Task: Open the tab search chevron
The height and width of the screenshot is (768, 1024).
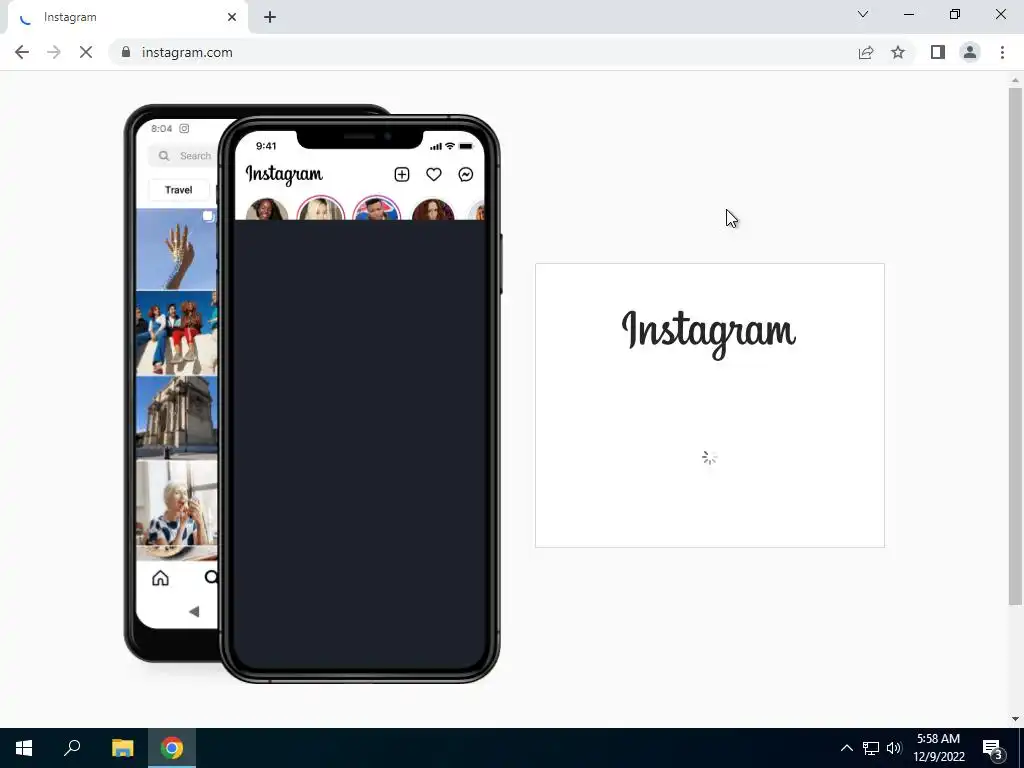Action: [x=863, y=14]
